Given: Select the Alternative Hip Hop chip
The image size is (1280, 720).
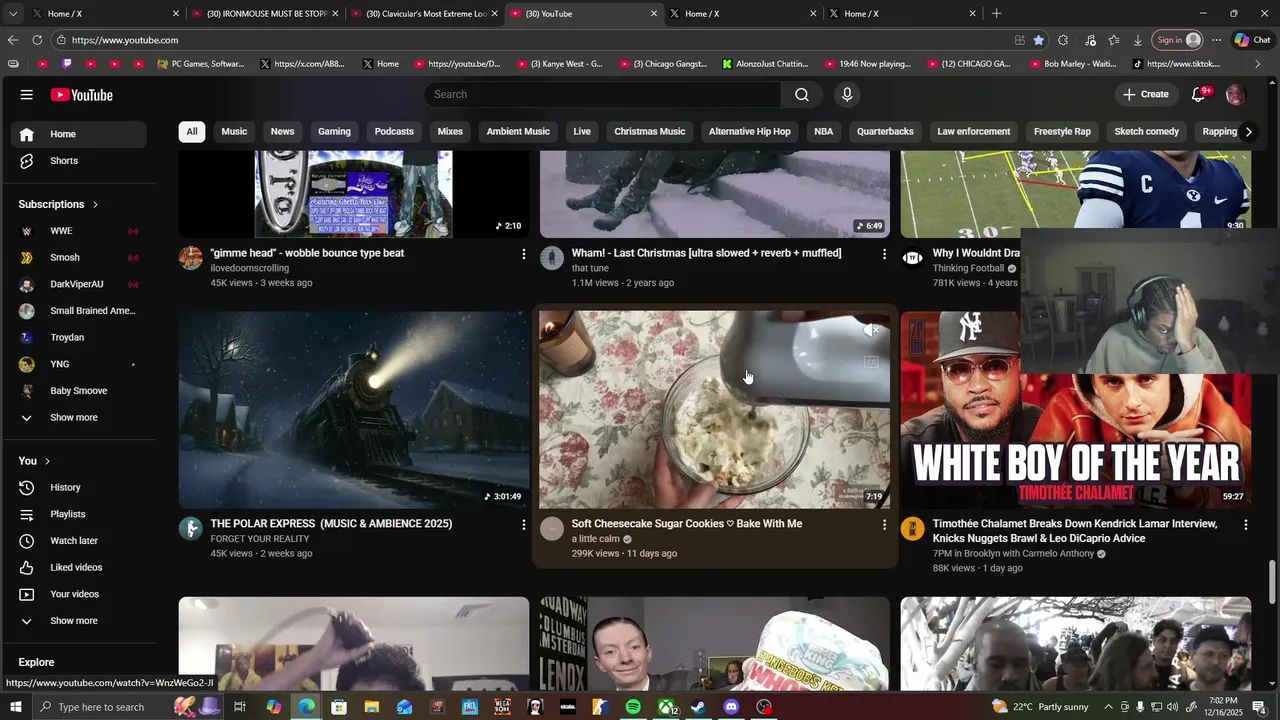Looking at the screenshot, I should 749,131.
